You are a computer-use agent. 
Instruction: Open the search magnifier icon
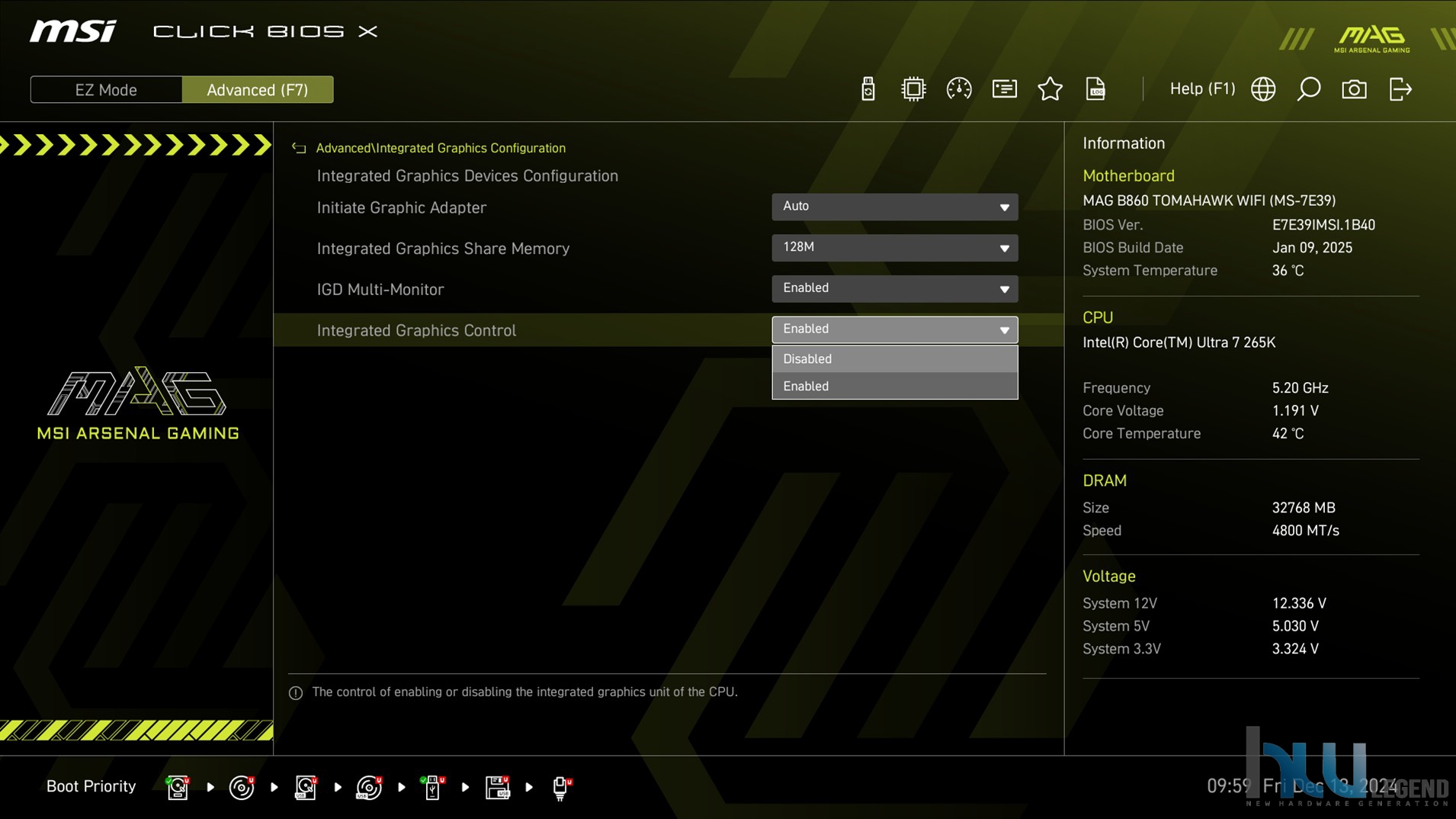click(x=1308, y=89)
